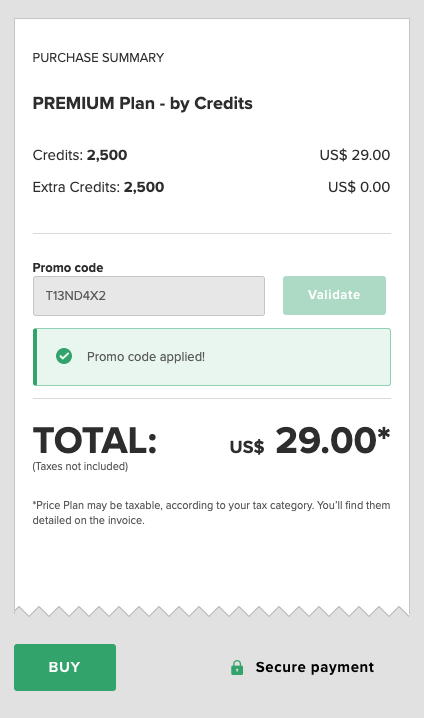Click the asterisk beside the total price
The width and height of the screenshot is (424, 718).
click(x=384, y=434)
